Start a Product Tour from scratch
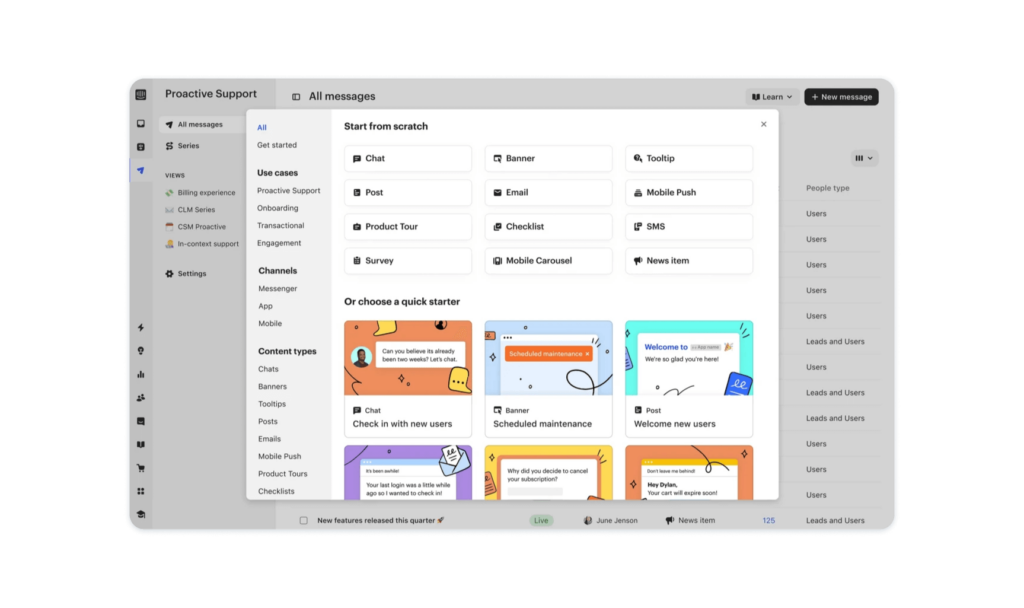Viewport: 1024px width, 608px height. (407, 227)
